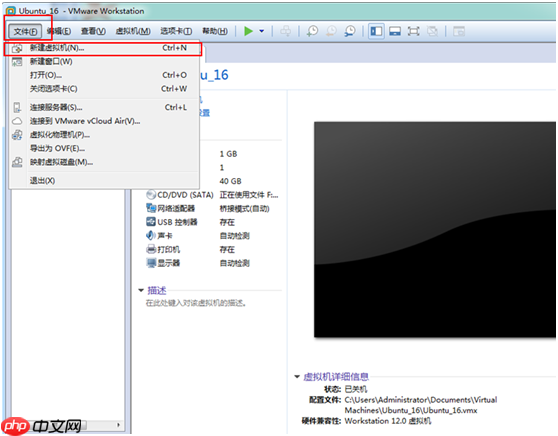
Task: Click the virtual machine black preview screen
Action: [x=435, y=230]
